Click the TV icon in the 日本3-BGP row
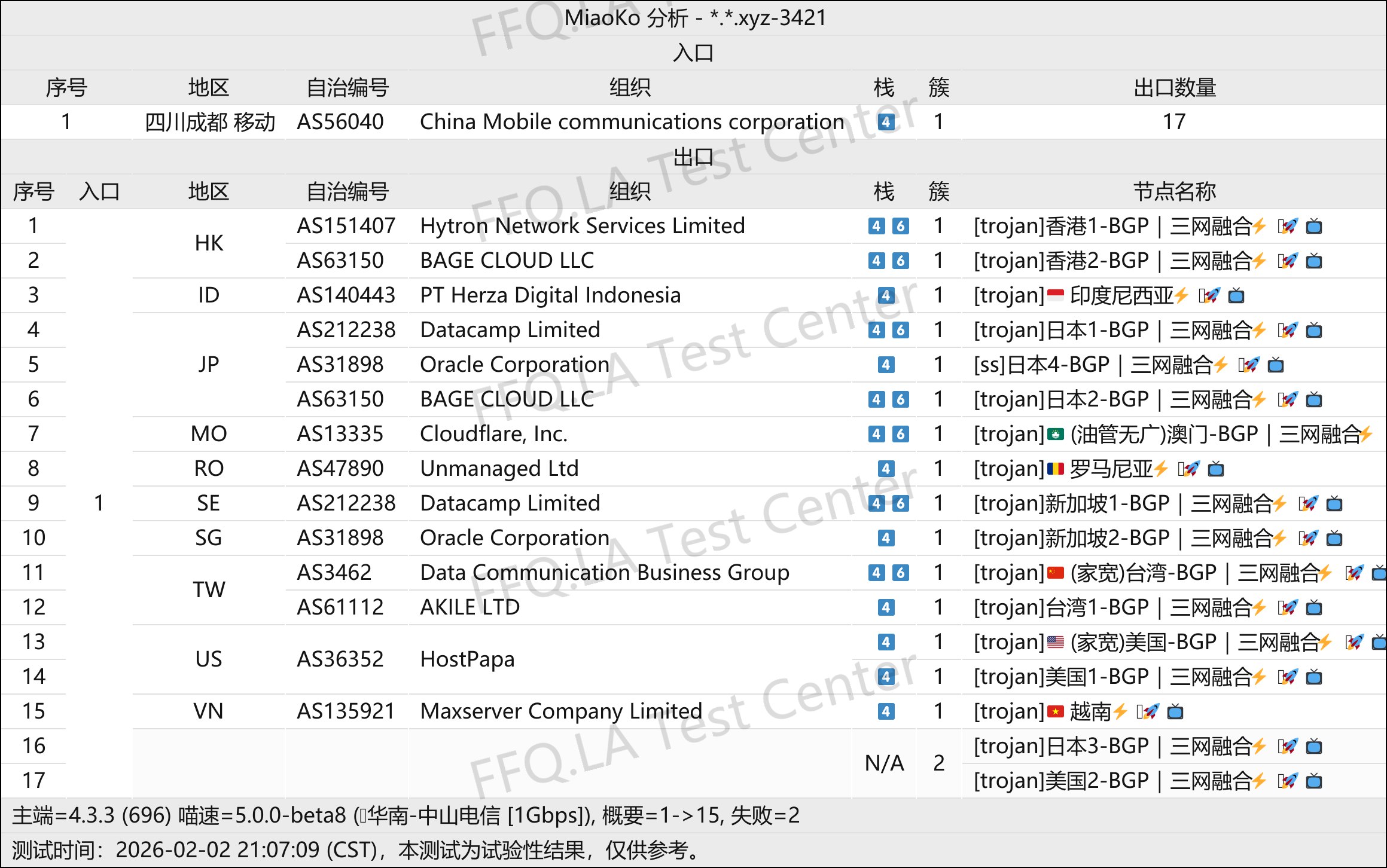1387x868 pixels. (1314, 747)
